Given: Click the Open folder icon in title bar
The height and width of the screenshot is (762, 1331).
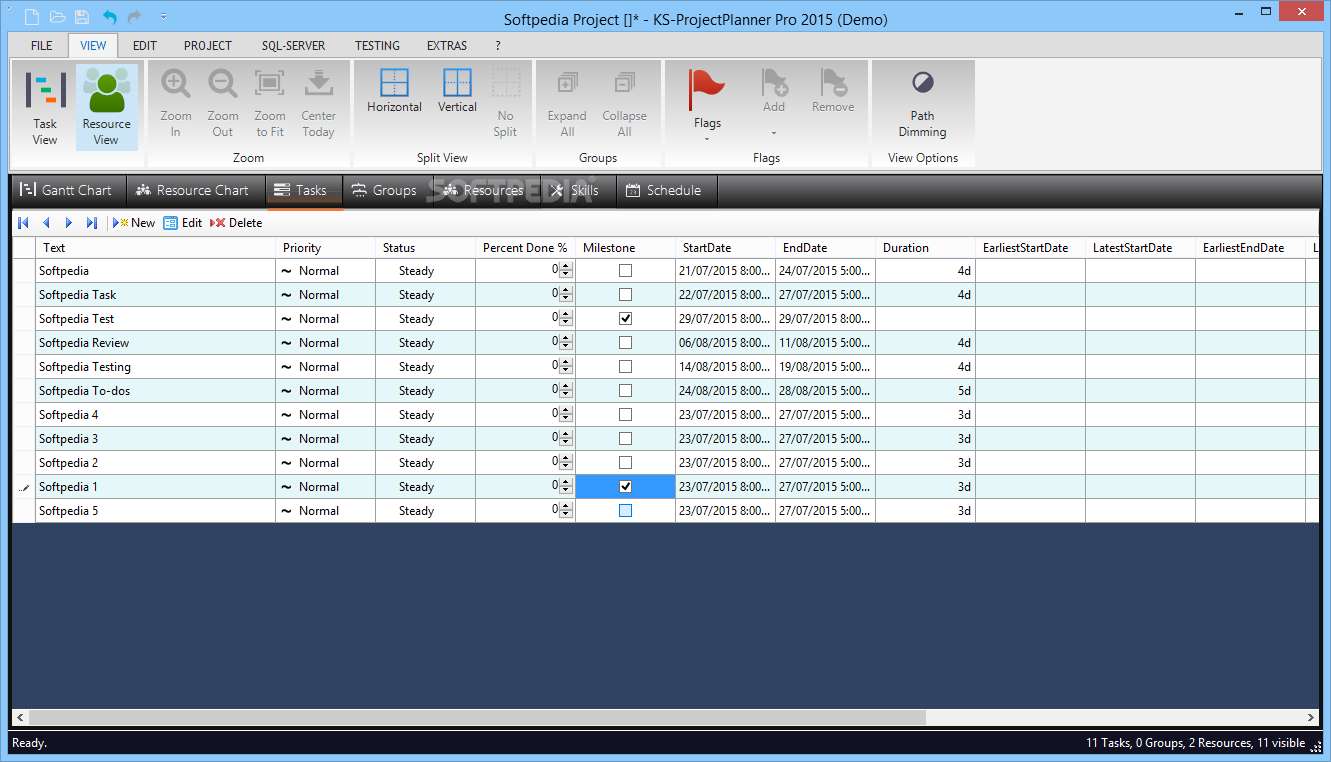Looking at the screenshot, I should tap(58, 17).
